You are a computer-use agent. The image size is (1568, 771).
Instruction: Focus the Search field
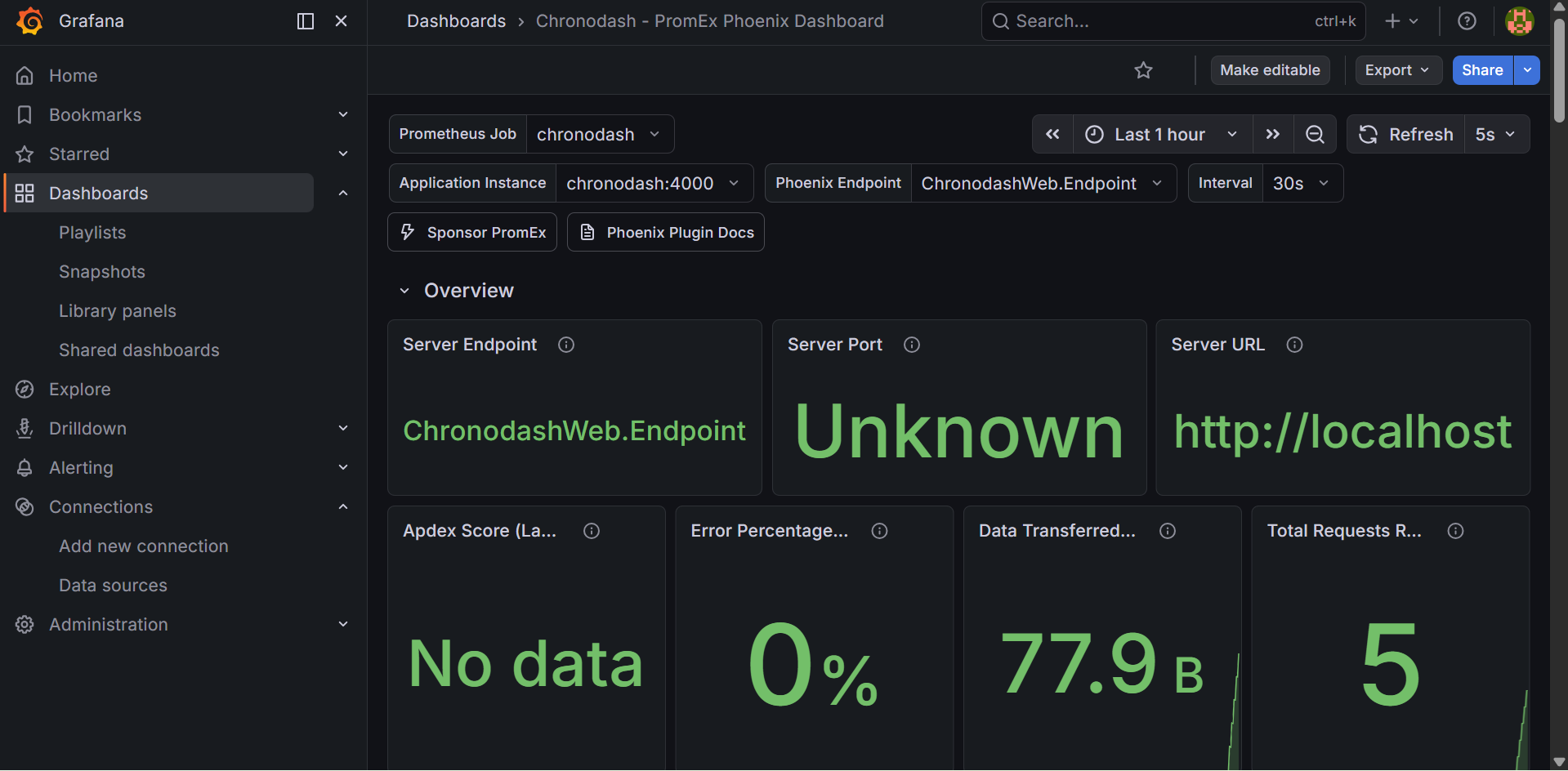[x=1173, y=21]
